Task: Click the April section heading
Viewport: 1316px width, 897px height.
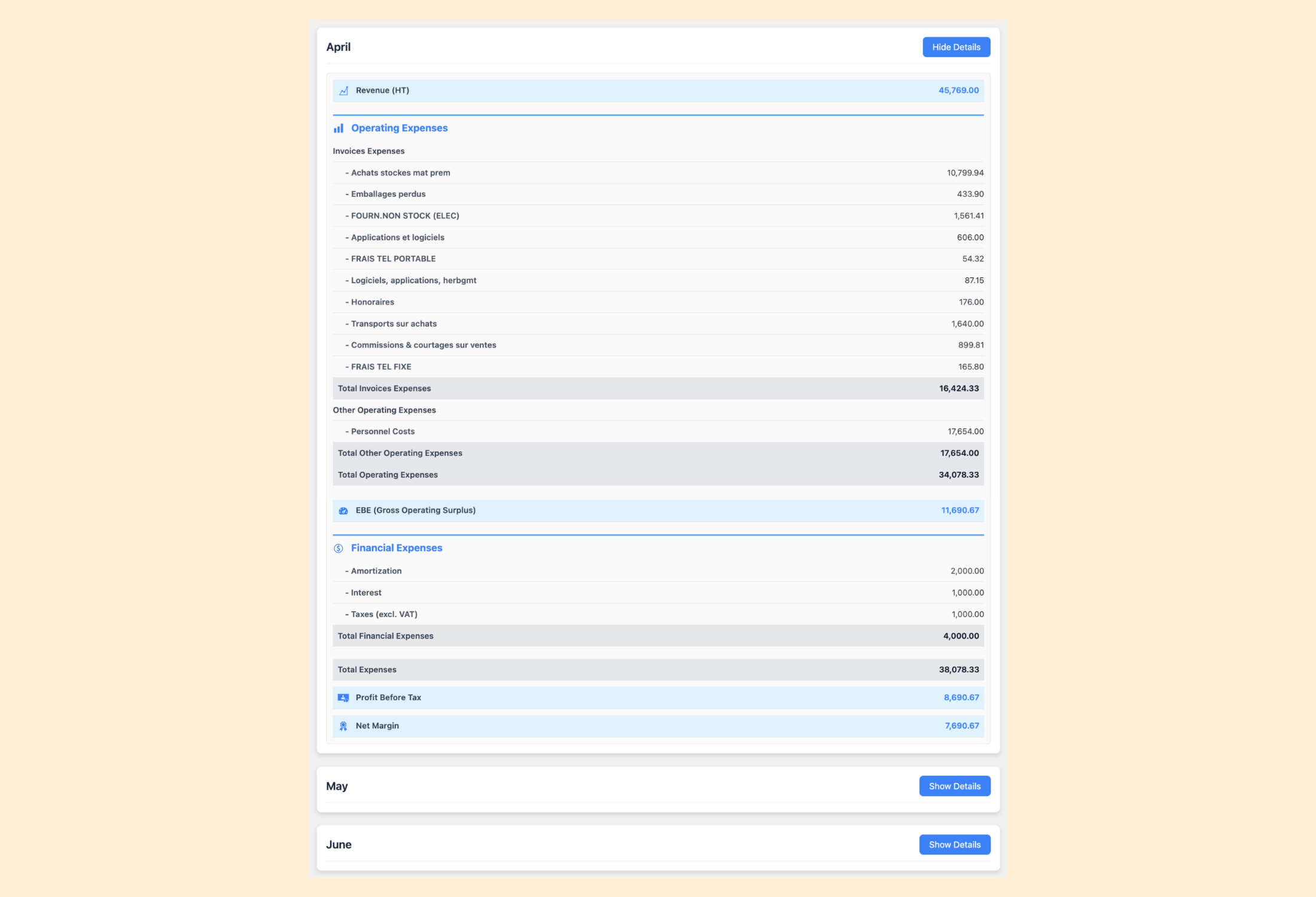Action: 339,47
